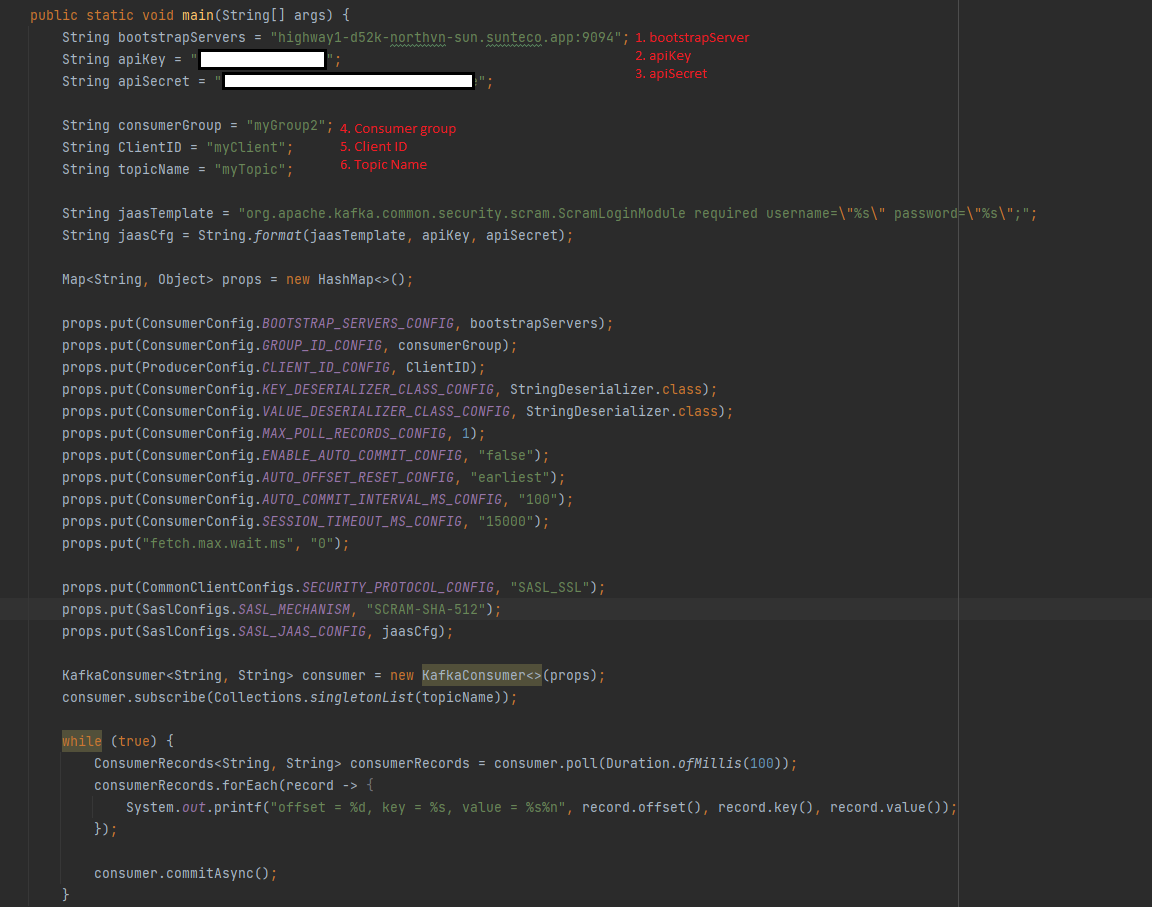
Task: Click the main method name in the signature
Action: (x=198, y=15)
